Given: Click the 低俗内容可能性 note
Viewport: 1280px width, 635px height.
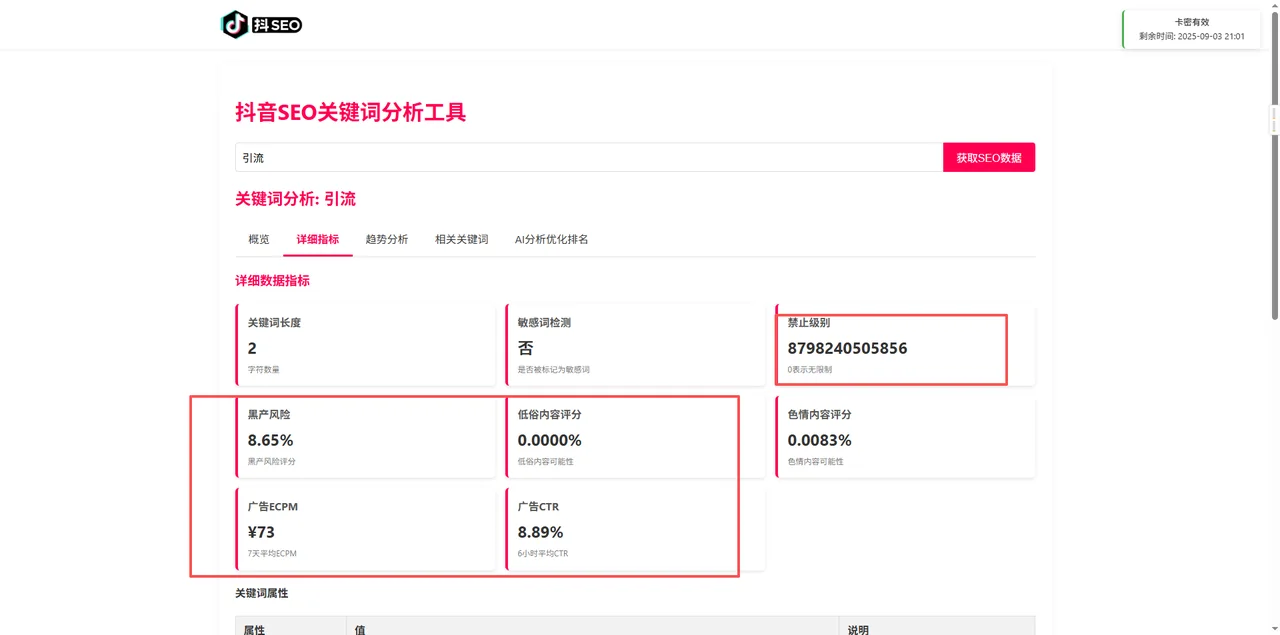Looking at the screenshot, I should [x=546, y=462].
